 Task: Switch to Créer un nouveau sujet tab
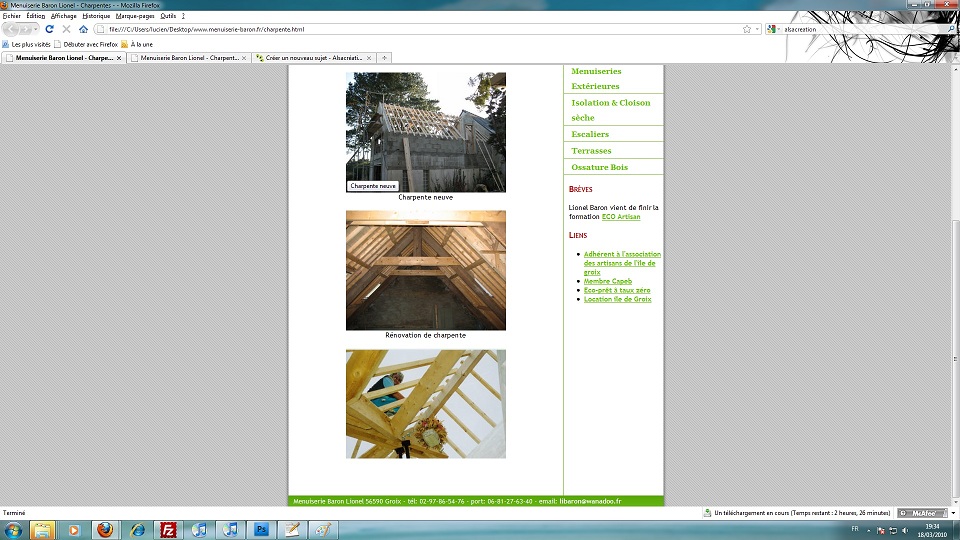(313, 58)
